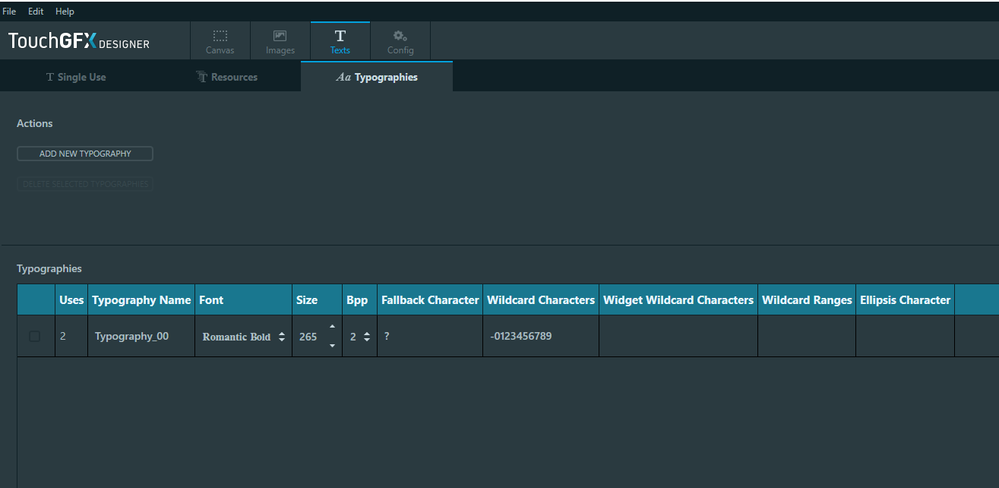Click the Typography Name column header

tap(141, 299)
